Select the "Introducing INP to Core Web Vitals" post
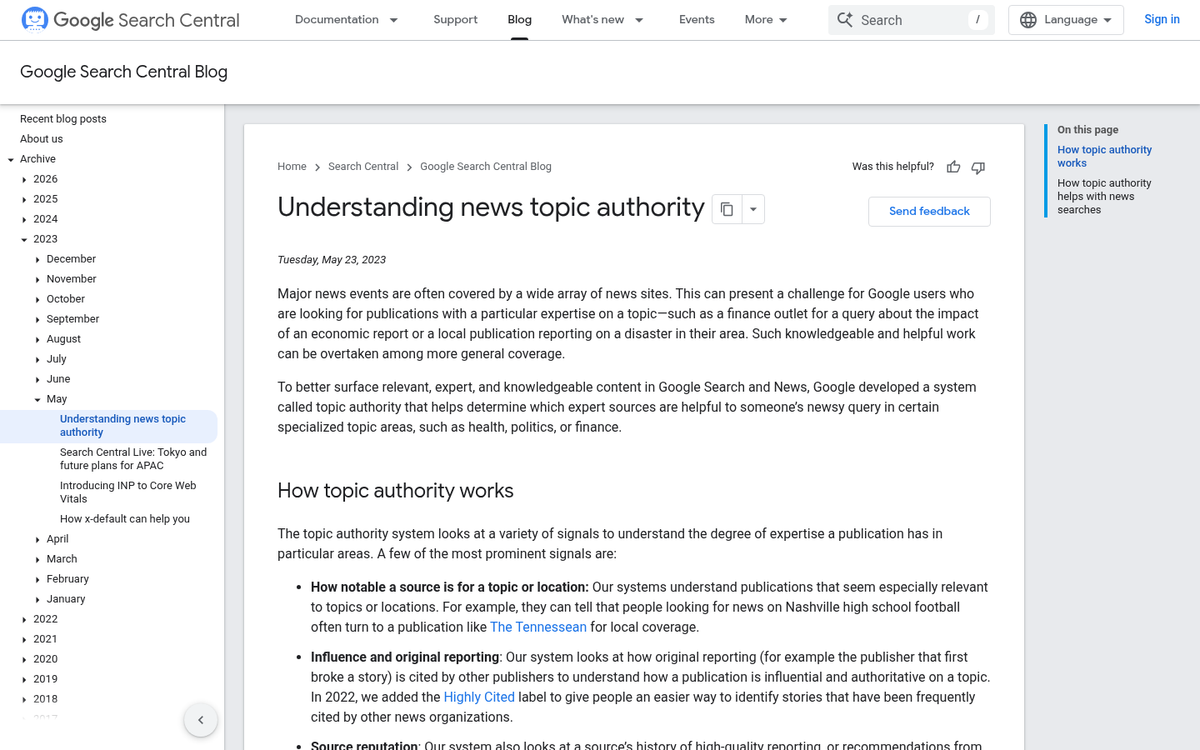1200x750 pixels. tap(128, 492)
